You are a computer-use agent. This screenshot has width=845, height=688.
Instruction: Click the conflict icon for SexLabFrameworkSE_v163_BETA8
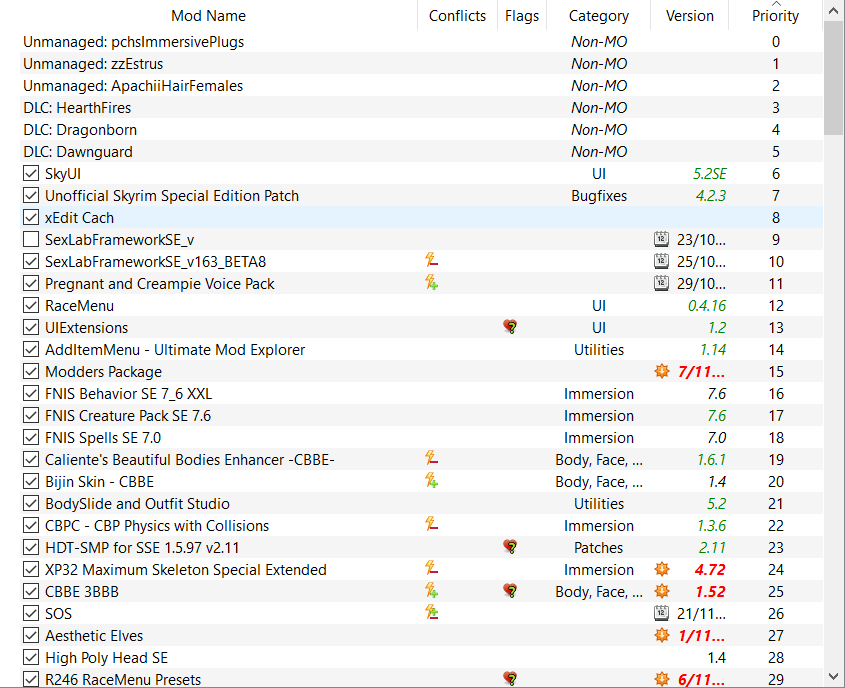[x=431, y=260]
